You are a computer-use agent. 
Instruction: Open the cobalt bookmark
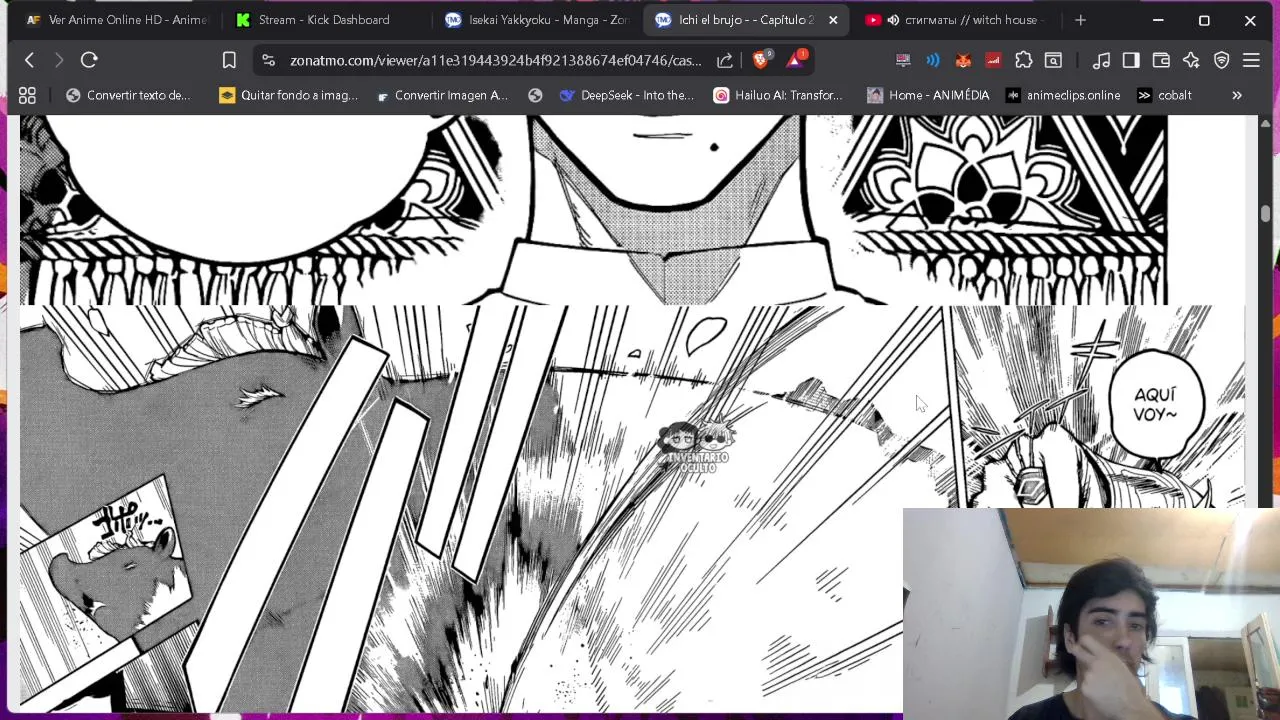[x=1164, y=95]
